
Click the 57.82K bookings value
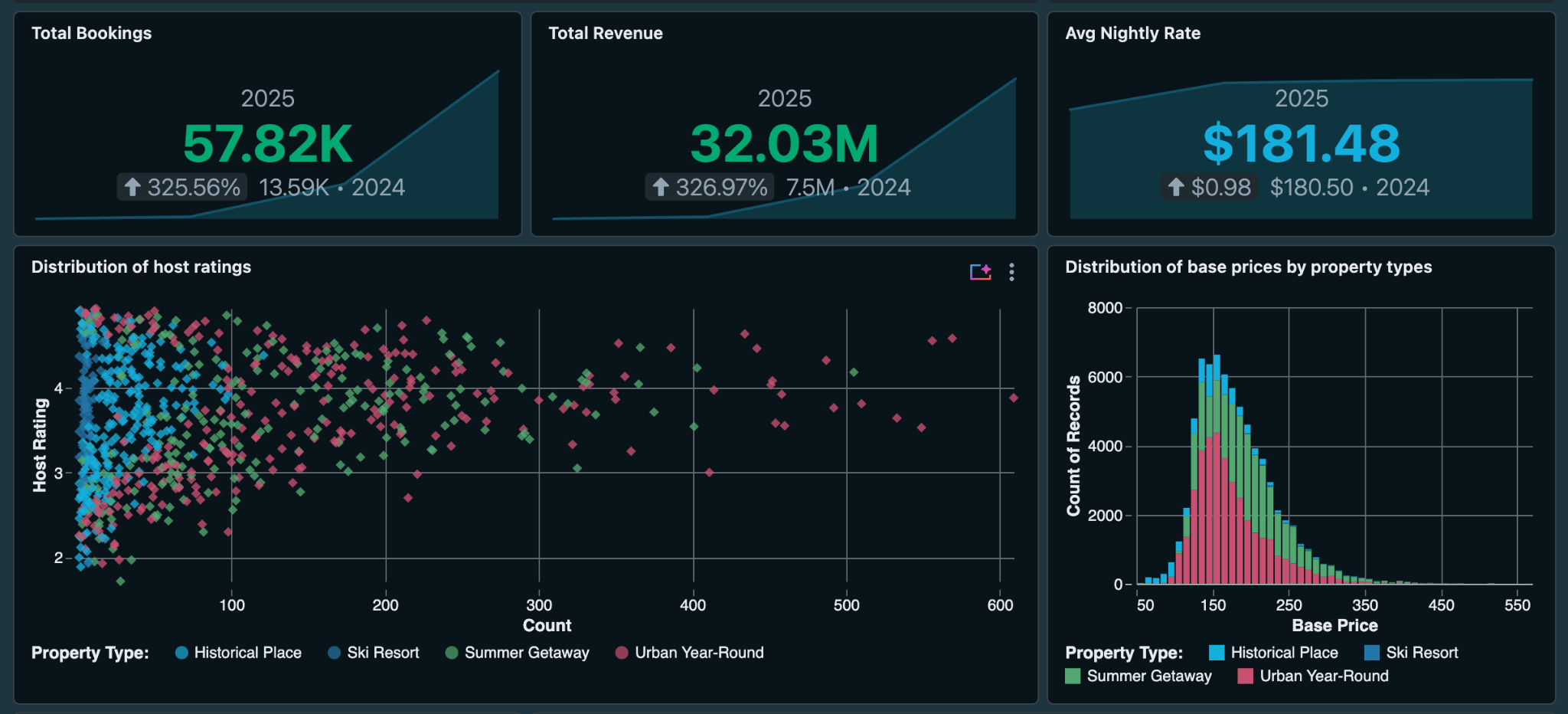click(268, 143)
